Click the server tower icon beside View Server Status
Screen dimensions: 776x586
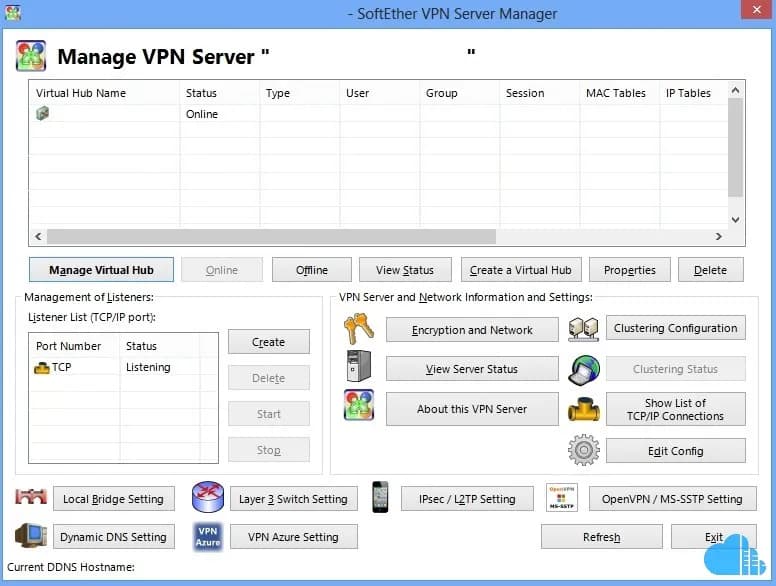(x=359, y=366)
